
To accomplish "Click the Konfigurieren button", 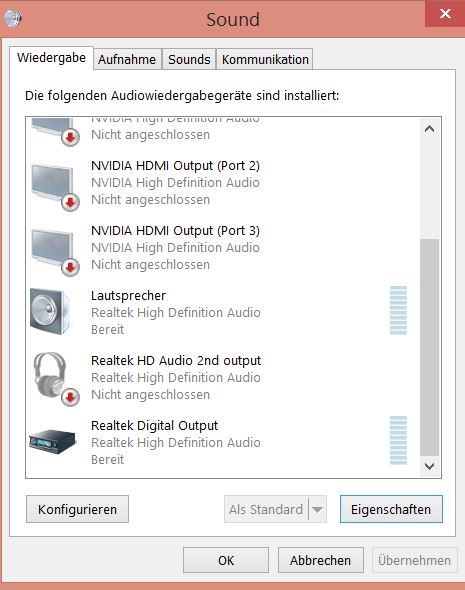I will [78, 509].
